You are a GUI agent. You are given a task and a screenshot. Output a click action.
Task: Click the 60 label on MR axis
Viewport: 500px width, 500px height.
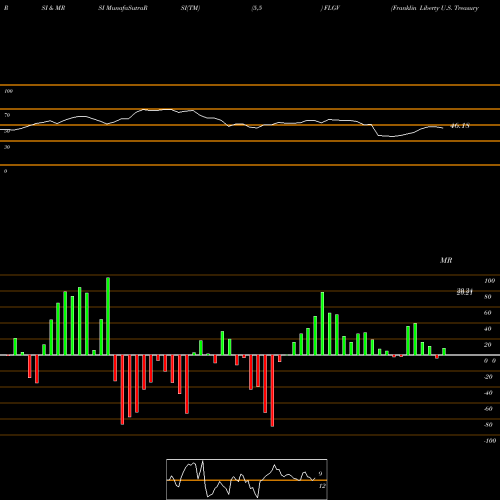point(488,313)
